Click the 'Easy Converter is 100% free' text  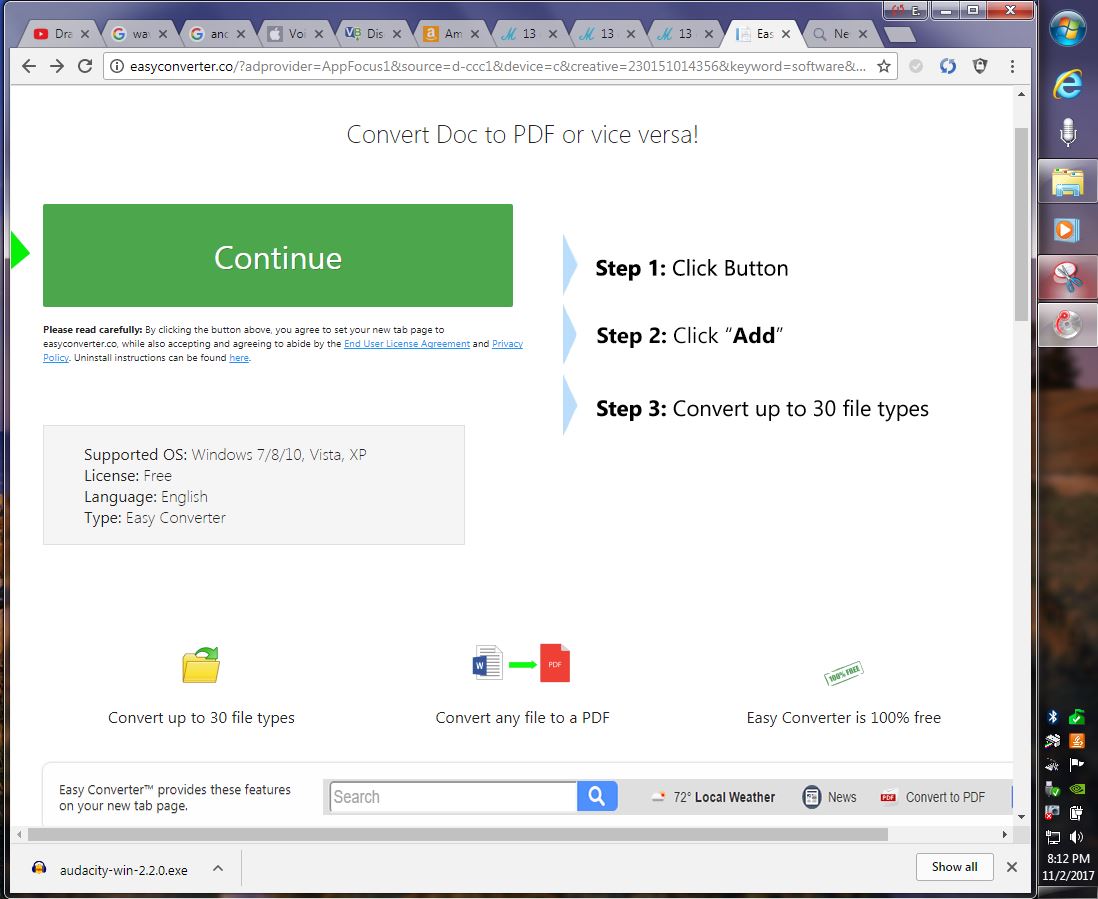click(843, 718)
